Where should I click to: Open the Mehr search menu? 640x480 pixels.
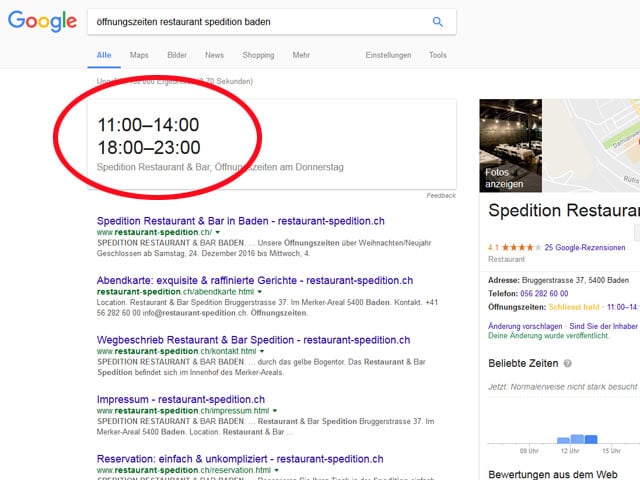point(301,55)
